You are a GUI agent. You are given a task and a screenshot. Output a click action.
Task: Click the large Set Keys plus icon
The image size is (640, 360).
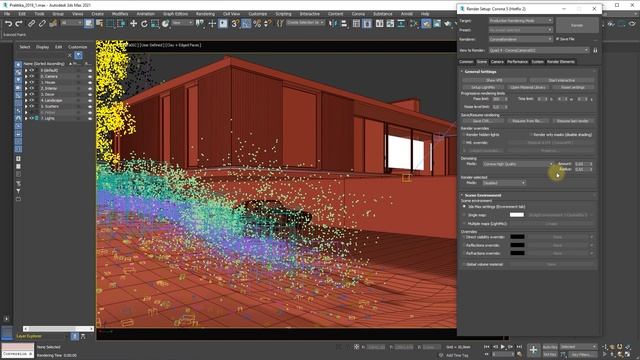coord(533,350)
